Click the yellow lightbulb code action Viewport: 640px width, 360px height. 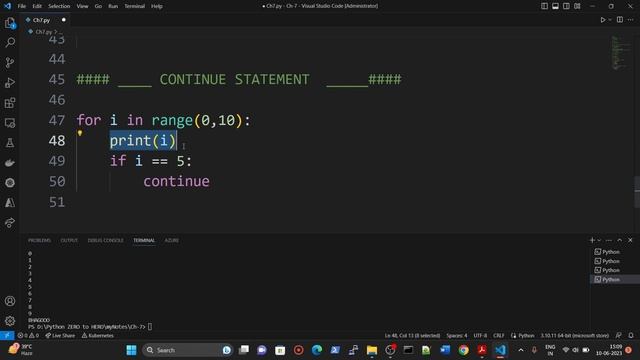point(80,133)
